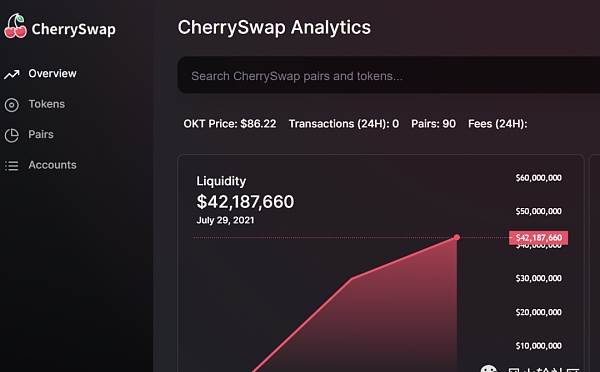Click the Accounts list icon
This screenshot has height=372, width=600.
(11, 166)
